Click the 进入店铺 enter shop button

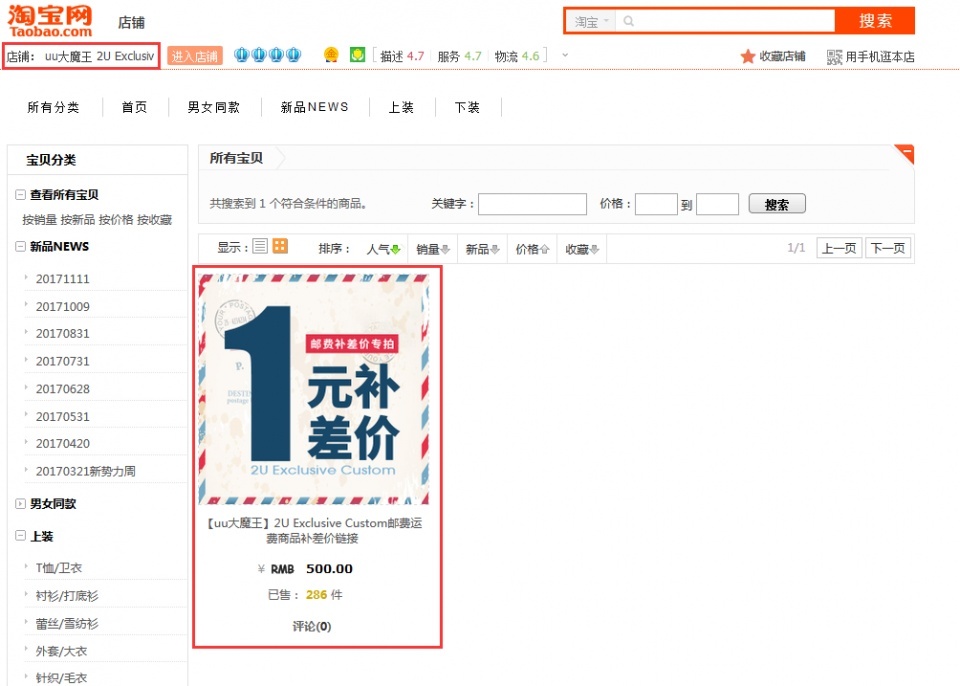point(195,57)
